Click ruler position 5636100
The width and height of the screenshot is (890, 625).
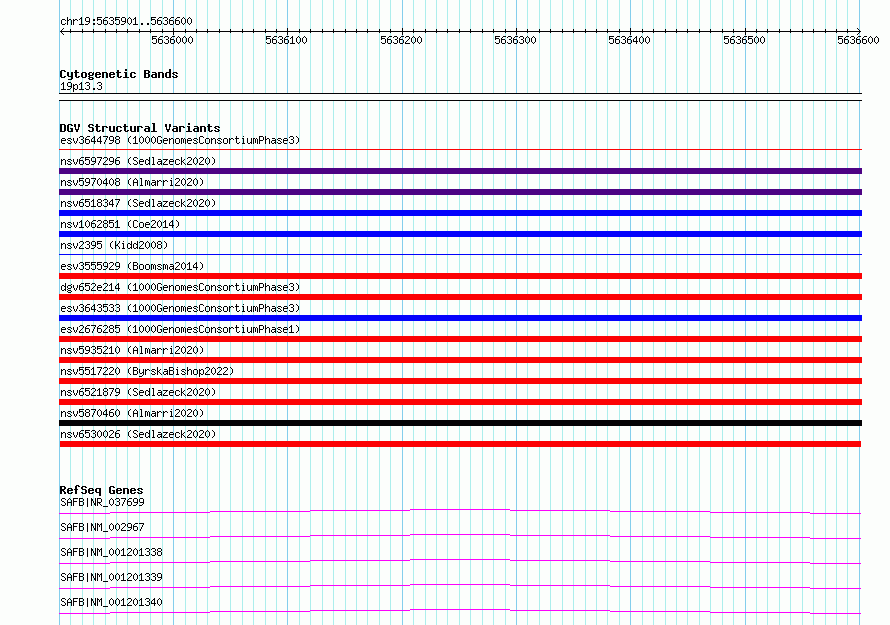point(286,40)
